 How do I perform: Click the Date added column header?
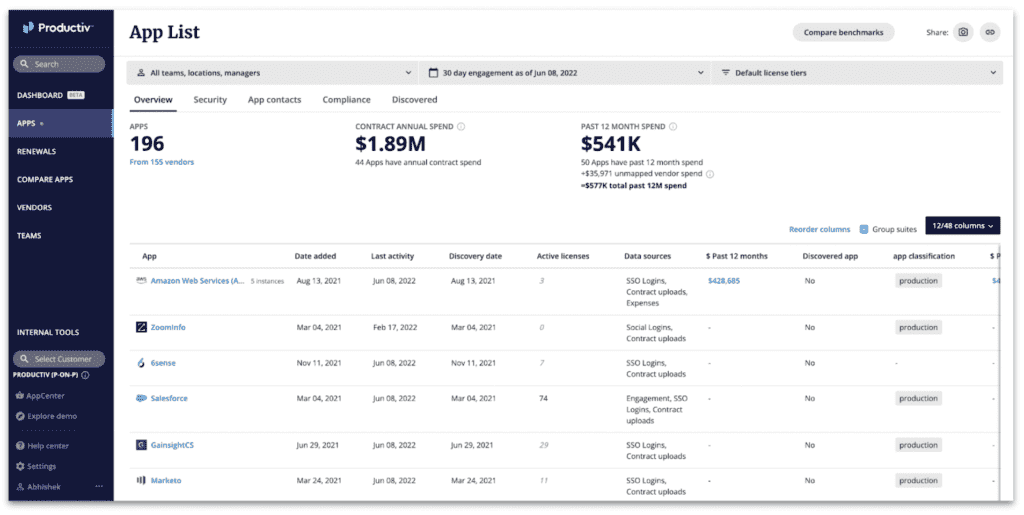click(315, 256)
